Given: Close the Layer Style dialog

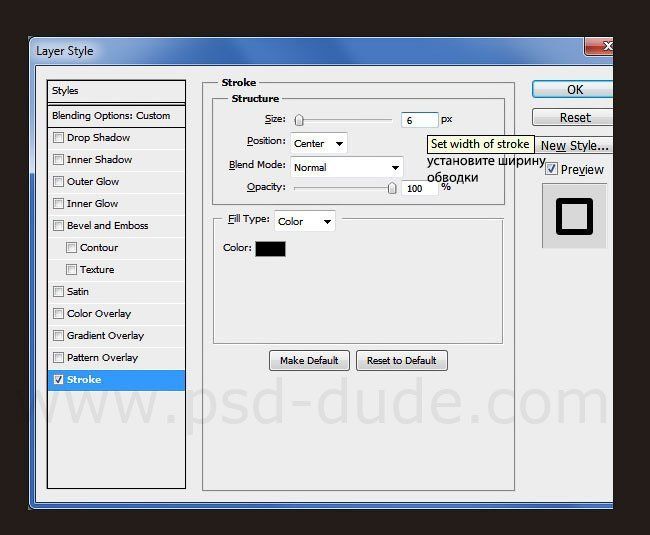Looking at the screenshot, I should click(599, 46).
